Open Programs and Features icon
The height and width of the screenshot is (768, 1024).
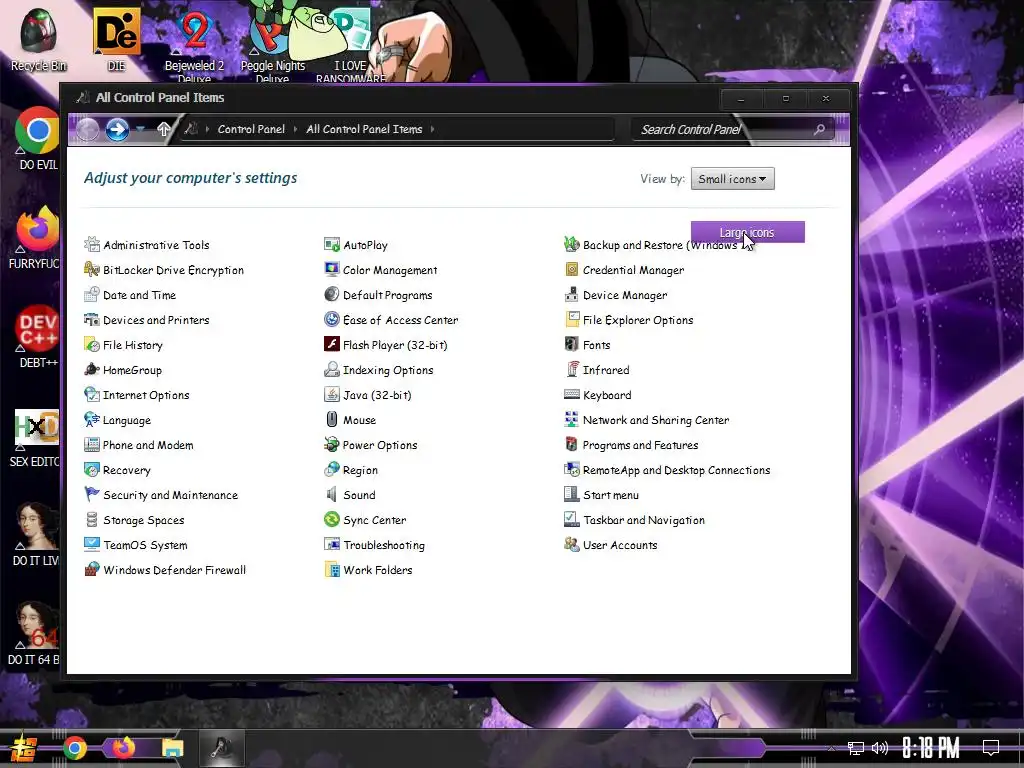click(571, 445)
